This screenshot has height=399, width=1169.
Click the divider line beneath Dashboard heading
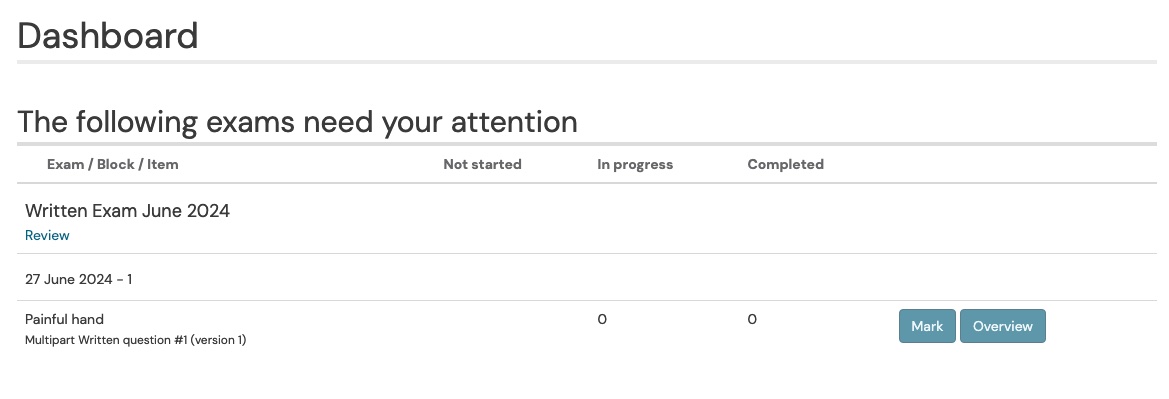[x=587, y=62]
